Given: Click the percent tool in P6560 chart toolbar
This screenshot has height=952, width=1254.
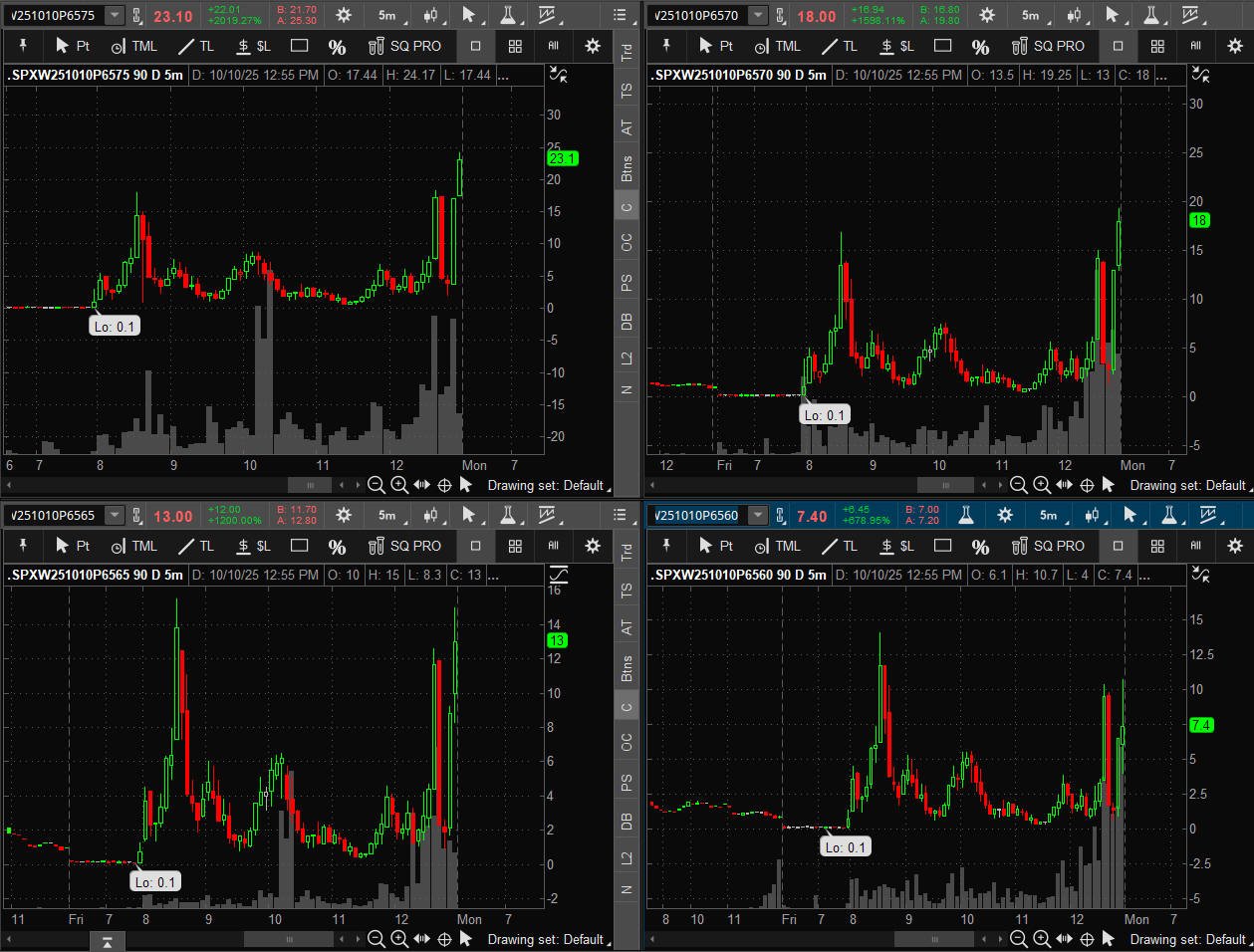Looking at the screenshot, I should (x=980, y=546).
